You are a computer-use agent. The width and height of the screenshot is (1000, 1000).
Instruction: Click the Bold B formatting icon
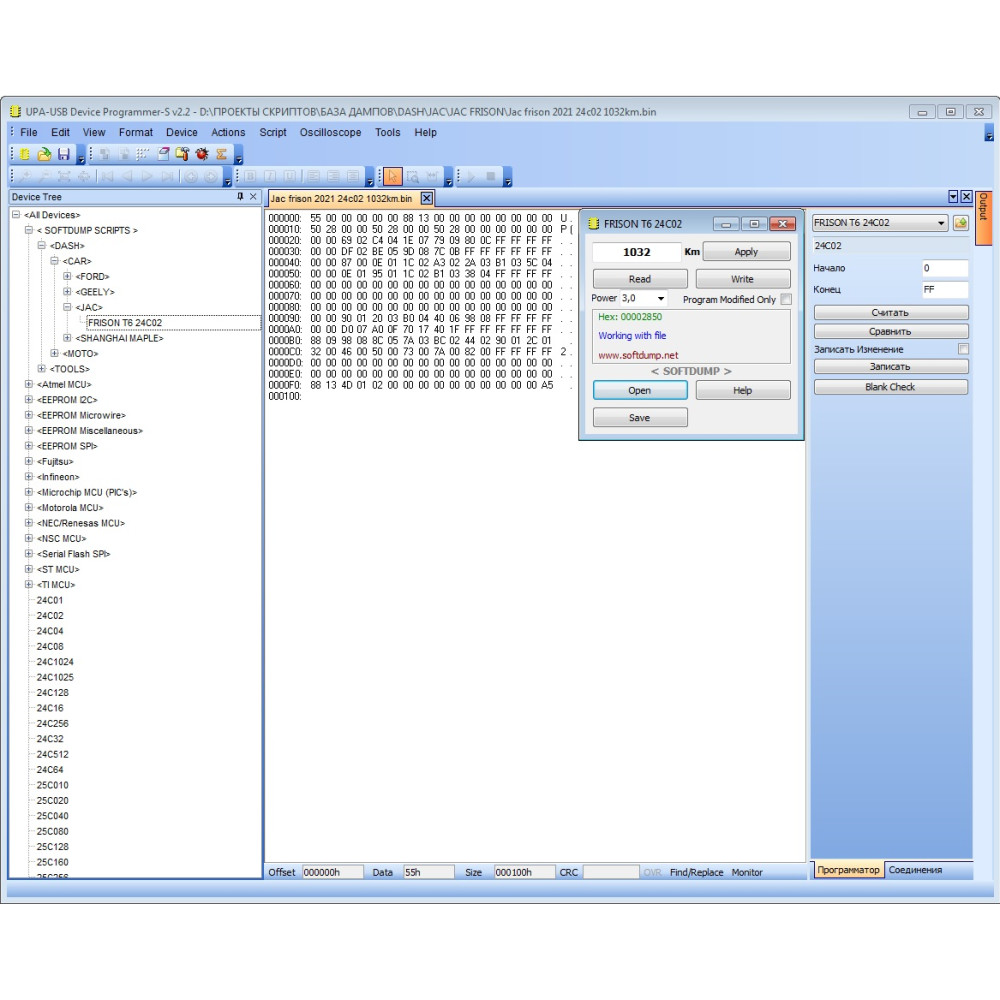click(250, 176)
